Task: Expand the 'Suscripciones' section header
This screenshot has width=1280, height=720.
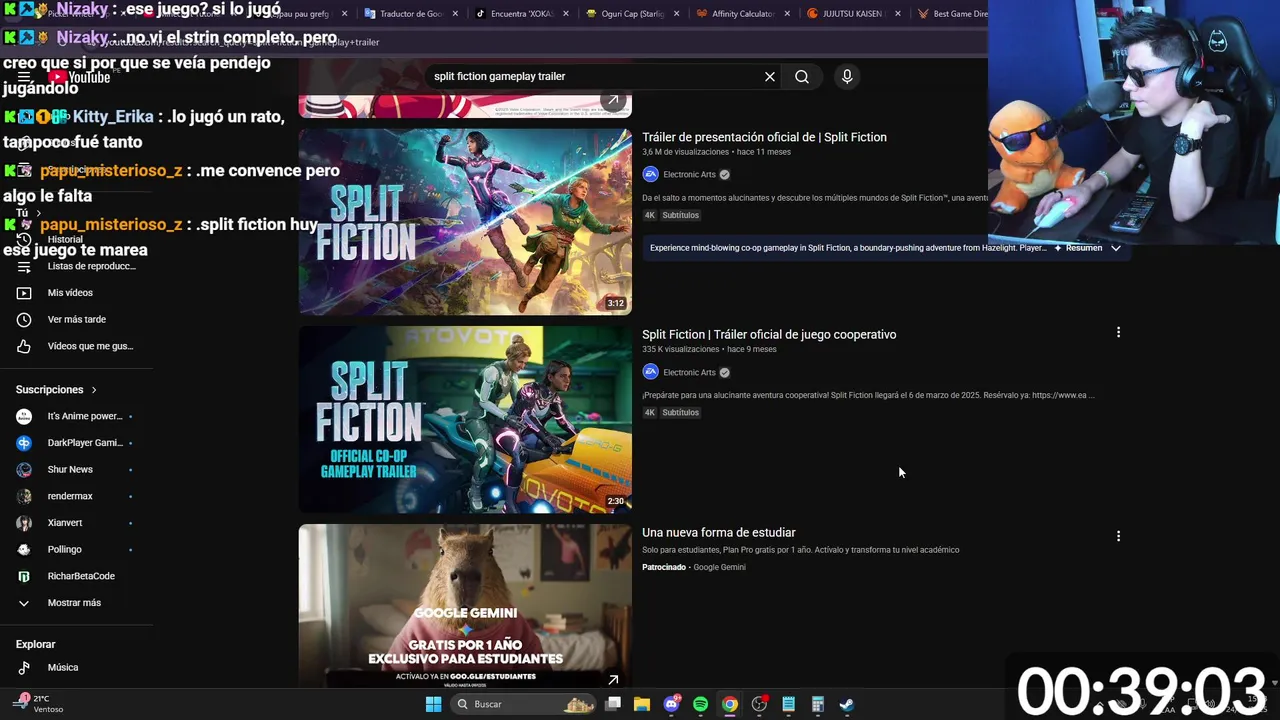Action: click(57, 390)
